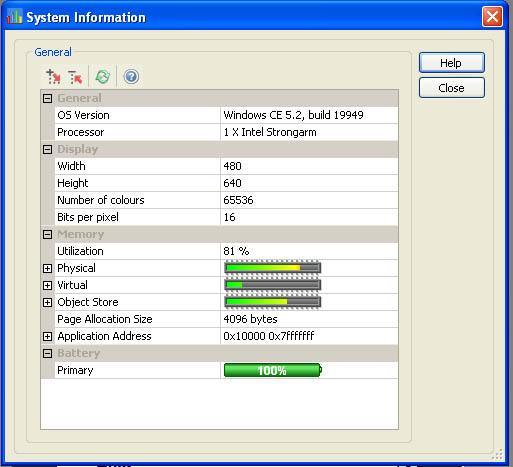Screen dimensions: 513x467
Task: Click the Help button
Action: tap(452, 62)
